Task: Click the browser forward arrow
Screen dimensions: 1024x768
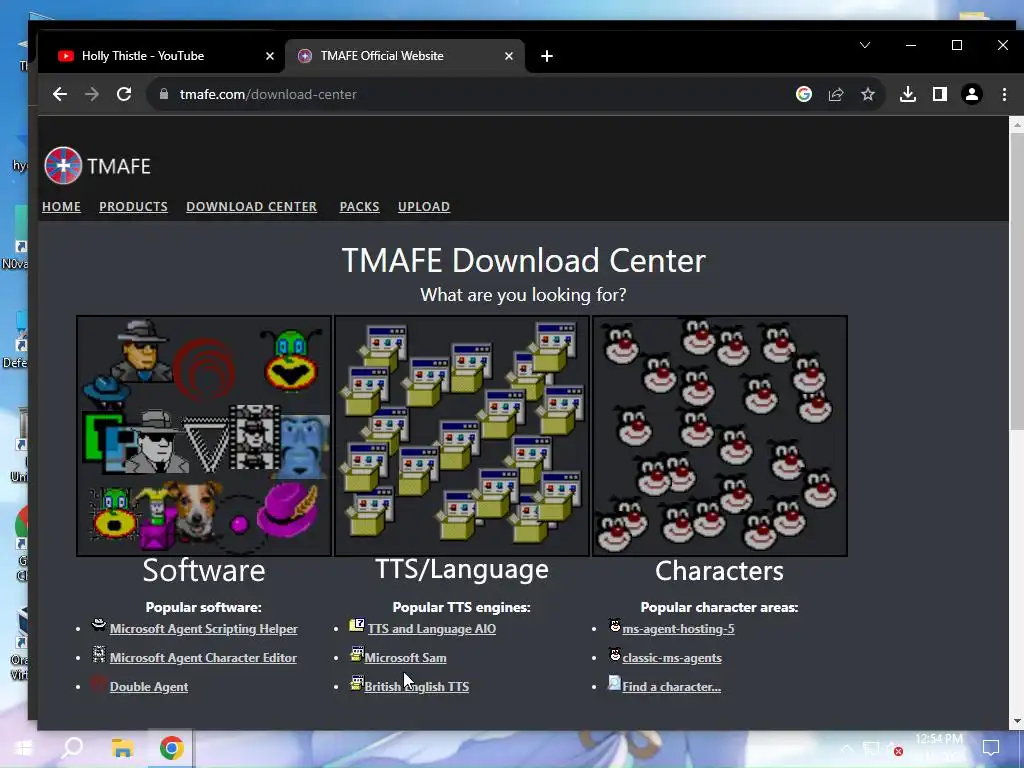Action: pyautogui.click(x=92, y=94)
